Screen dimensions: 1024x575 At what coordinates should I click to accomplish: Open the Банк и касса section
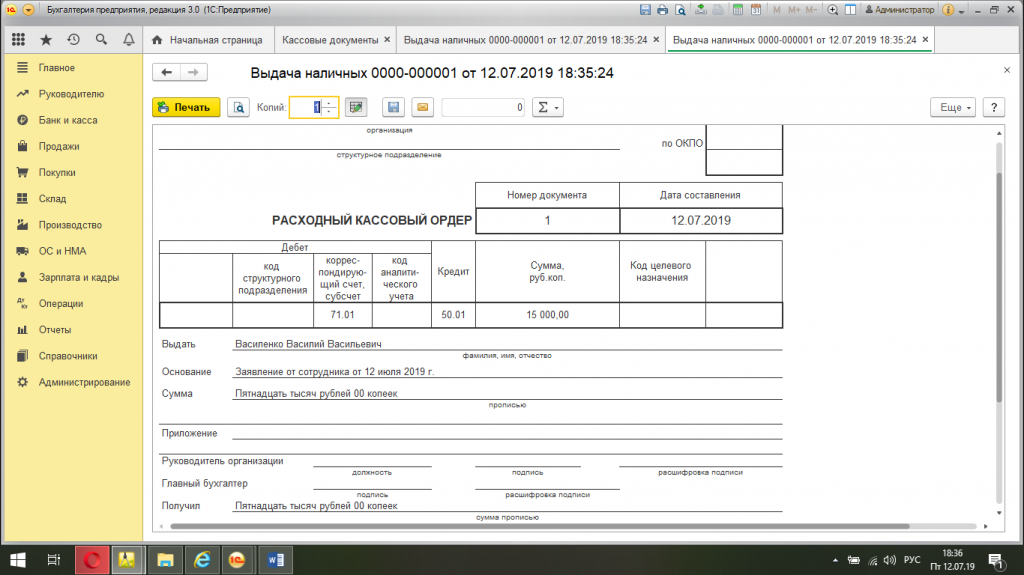click(x=68, y=120)
